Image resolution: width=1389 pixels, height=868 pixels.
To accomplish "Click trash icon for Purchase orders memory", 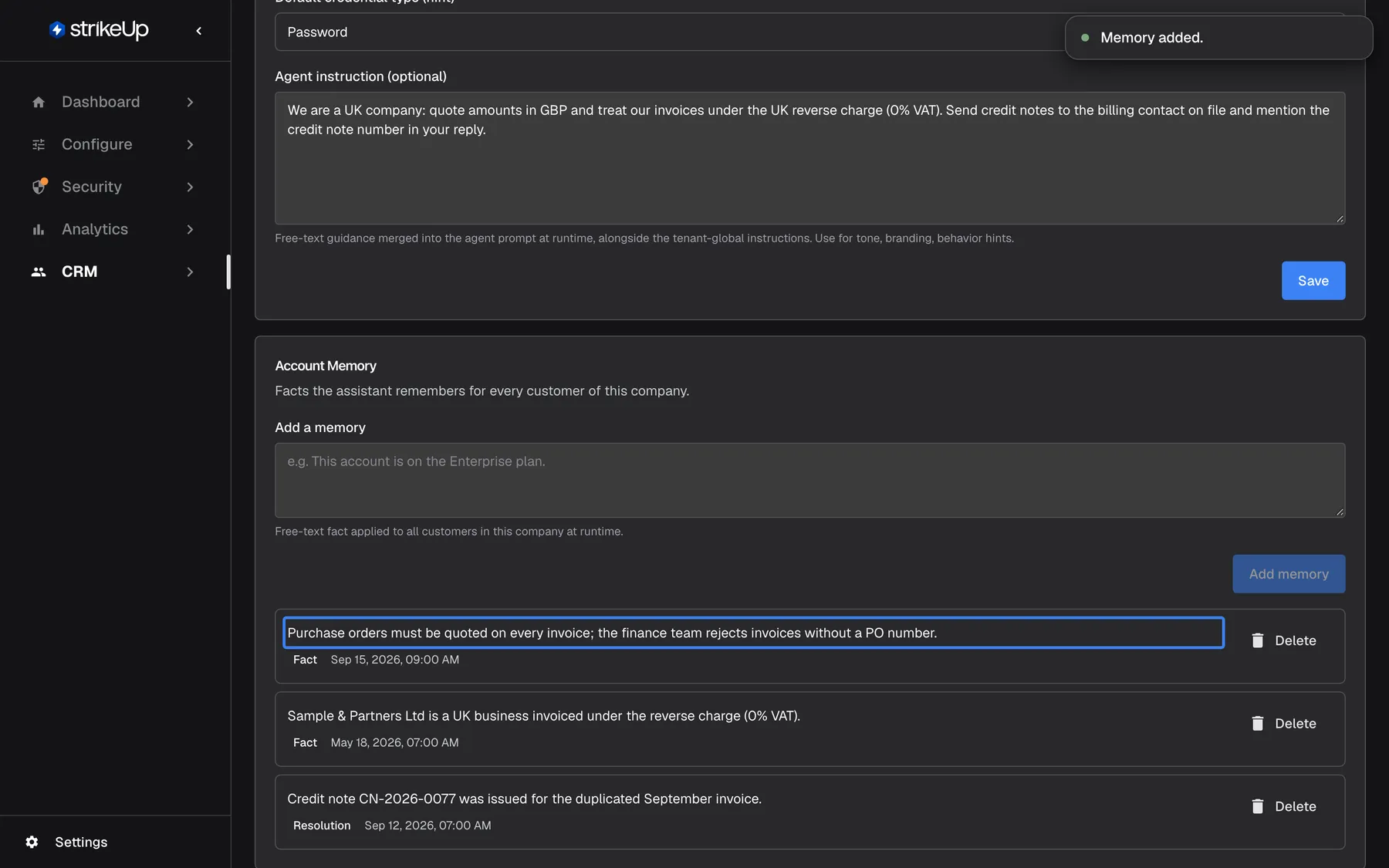I will [1258, 640].
